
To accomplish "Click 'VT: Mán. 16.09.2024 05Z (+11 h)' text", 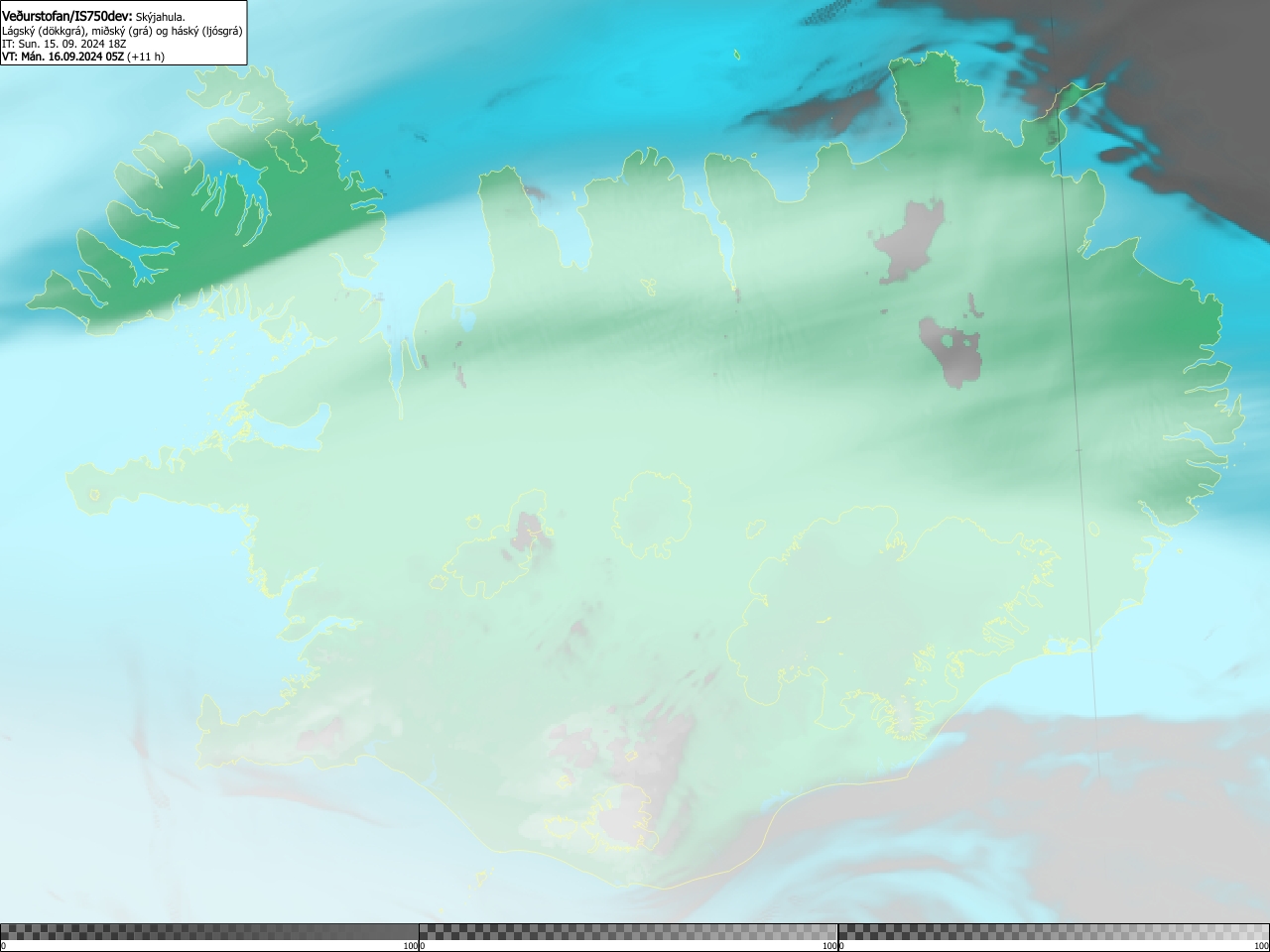I will (83, 57).
